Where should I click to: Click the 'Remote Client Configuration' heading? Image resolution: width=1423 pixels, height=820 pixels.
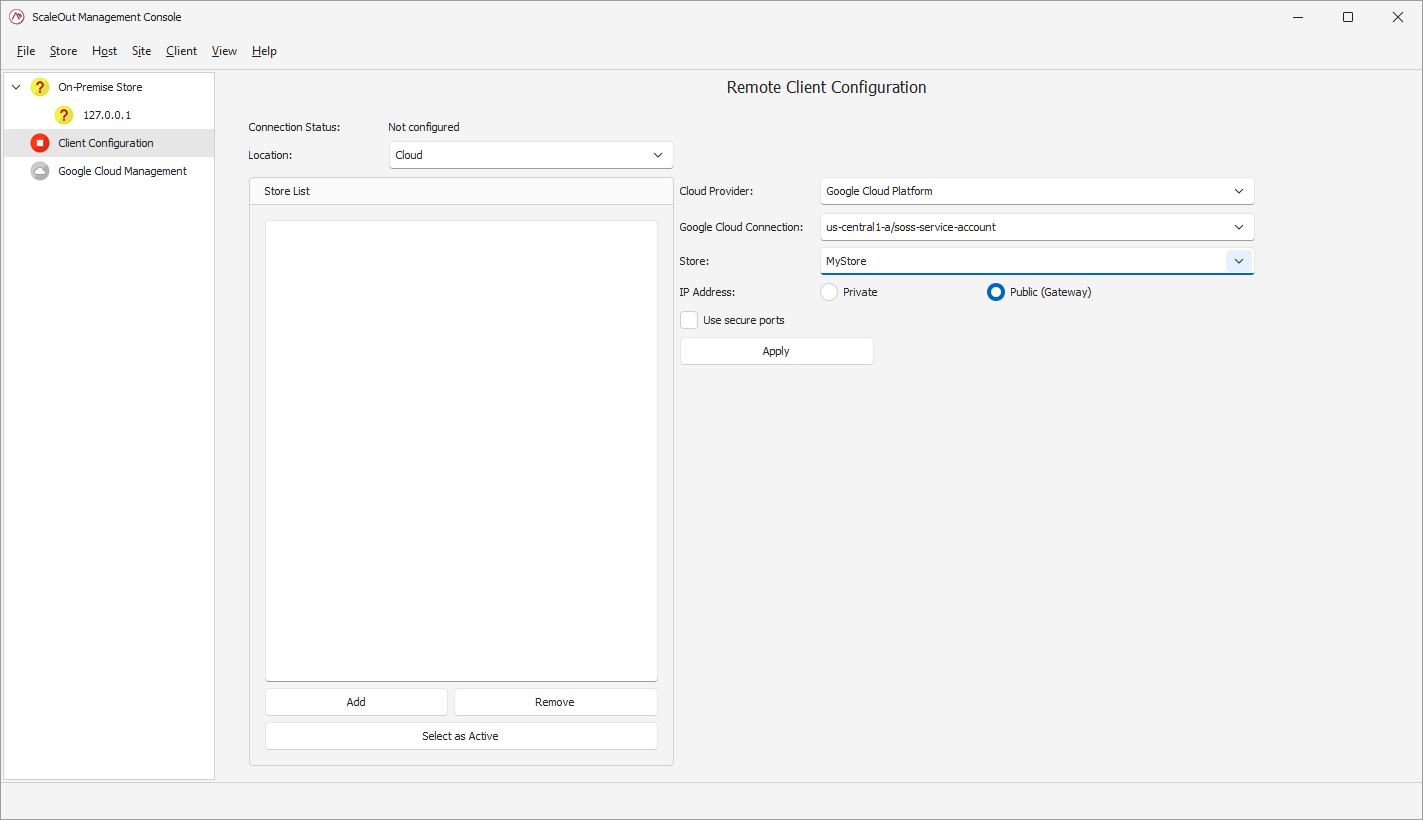click(x=826, y=87)
